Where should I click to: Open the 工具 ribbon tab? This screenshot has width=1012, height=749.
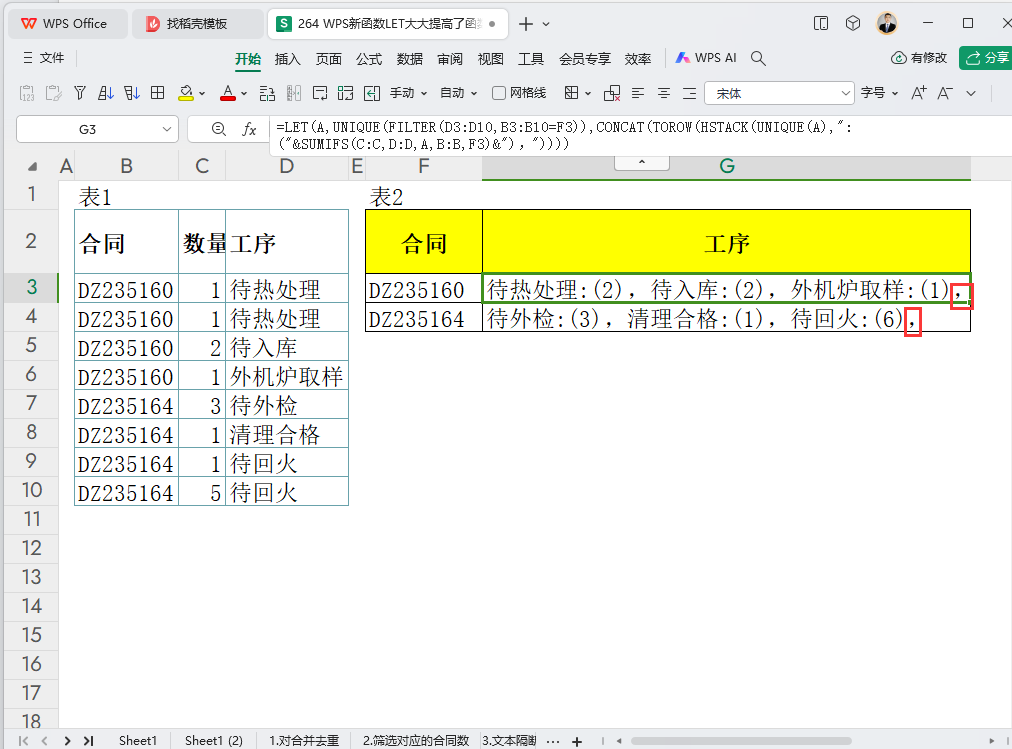point(531,59)
